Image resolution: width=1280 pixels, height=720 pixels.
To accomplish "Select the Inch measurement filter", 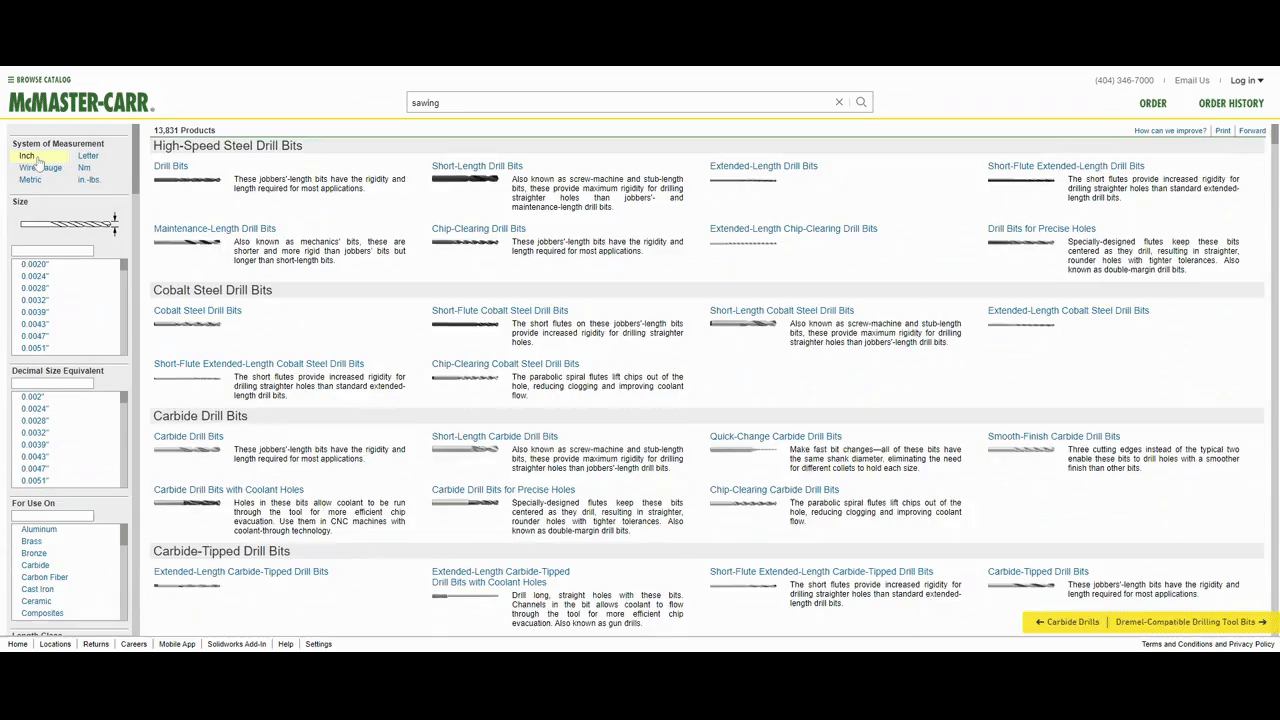I will coord(27,156).
